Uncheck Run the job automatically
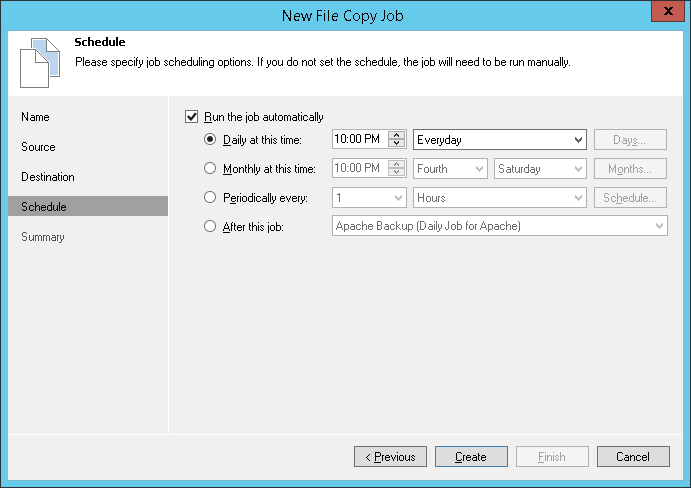This screenshot has width=691, height=488. point(192,117)
